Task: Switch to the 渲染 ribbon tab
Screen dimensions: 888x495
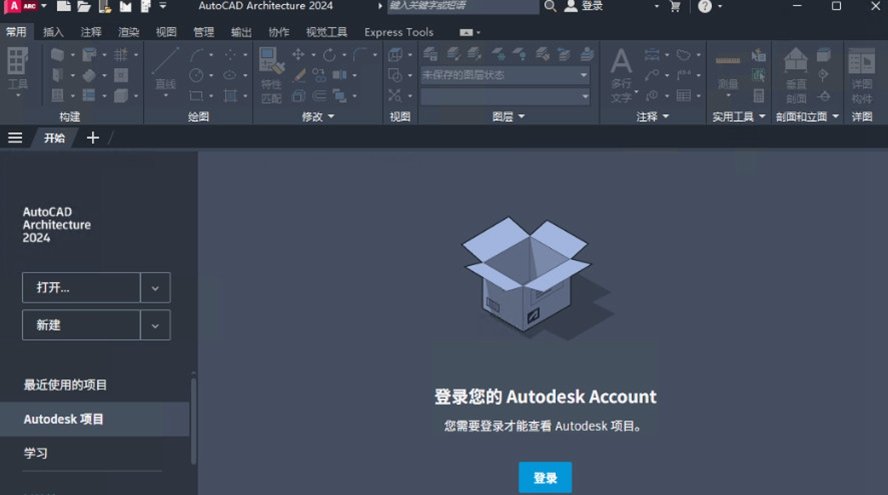Action: (x=129, y=32)
